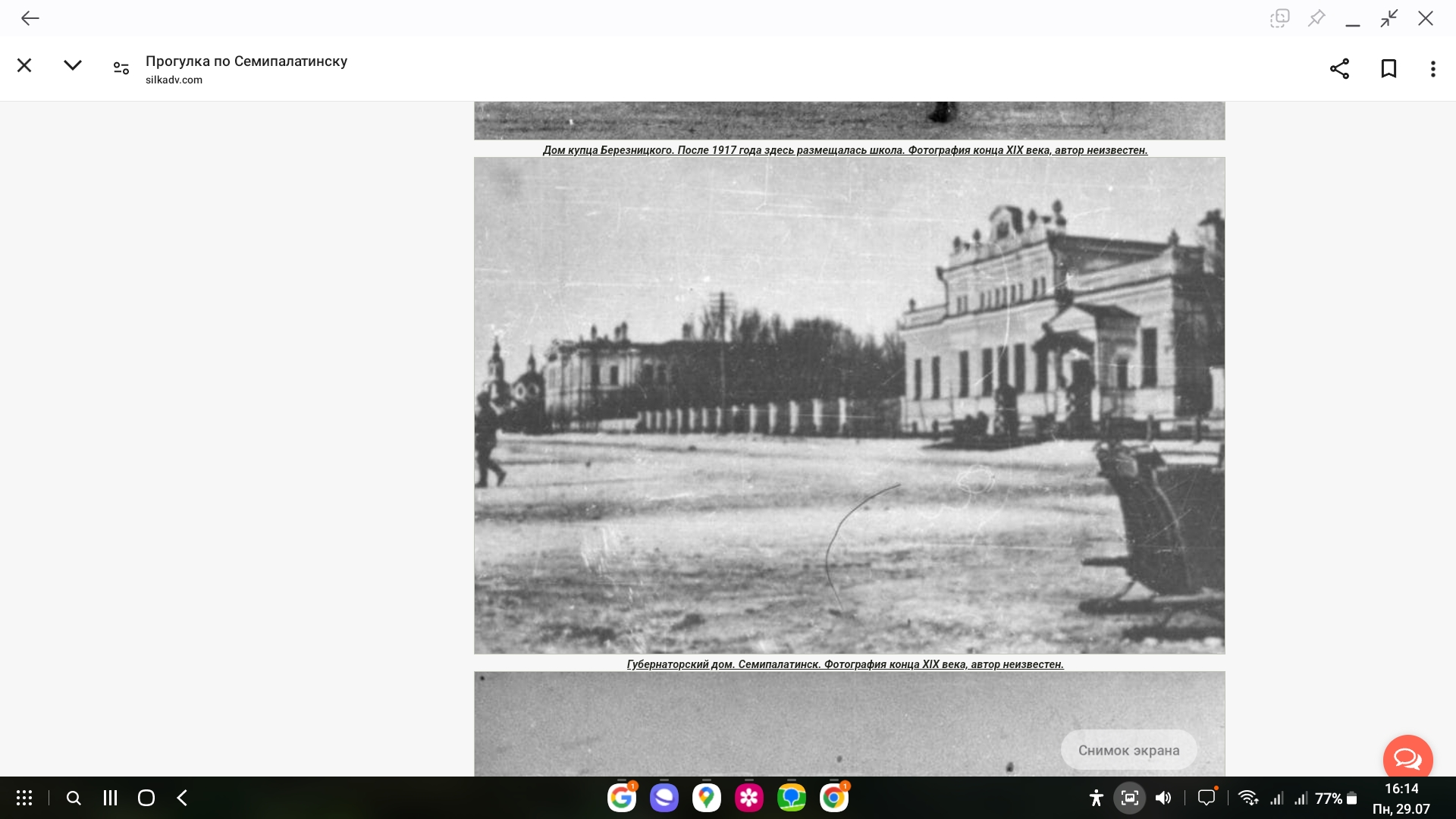
Task: Tap the Снимок экрана toast
Action: tap(1128, 751)
